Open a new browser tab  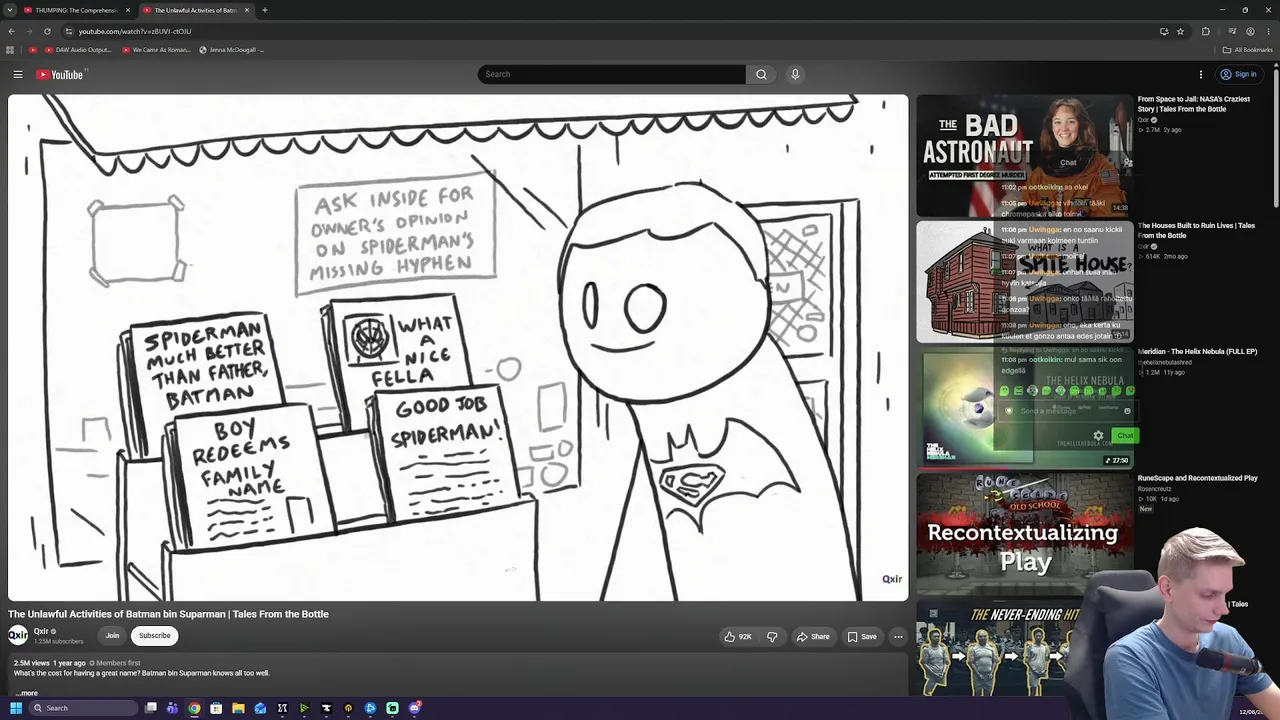[264, 10]
